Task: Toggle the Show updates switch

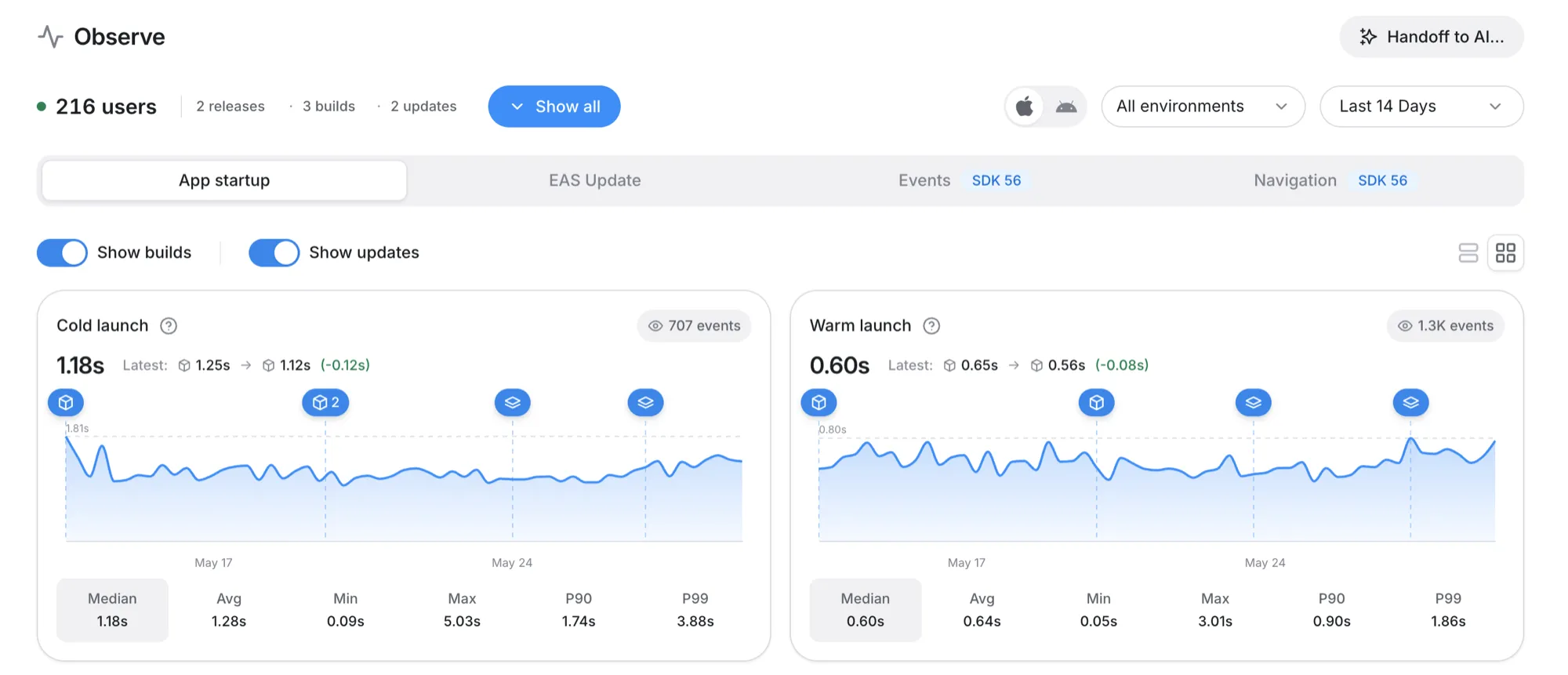Action: pyautogui.click(x=274, y=252)
